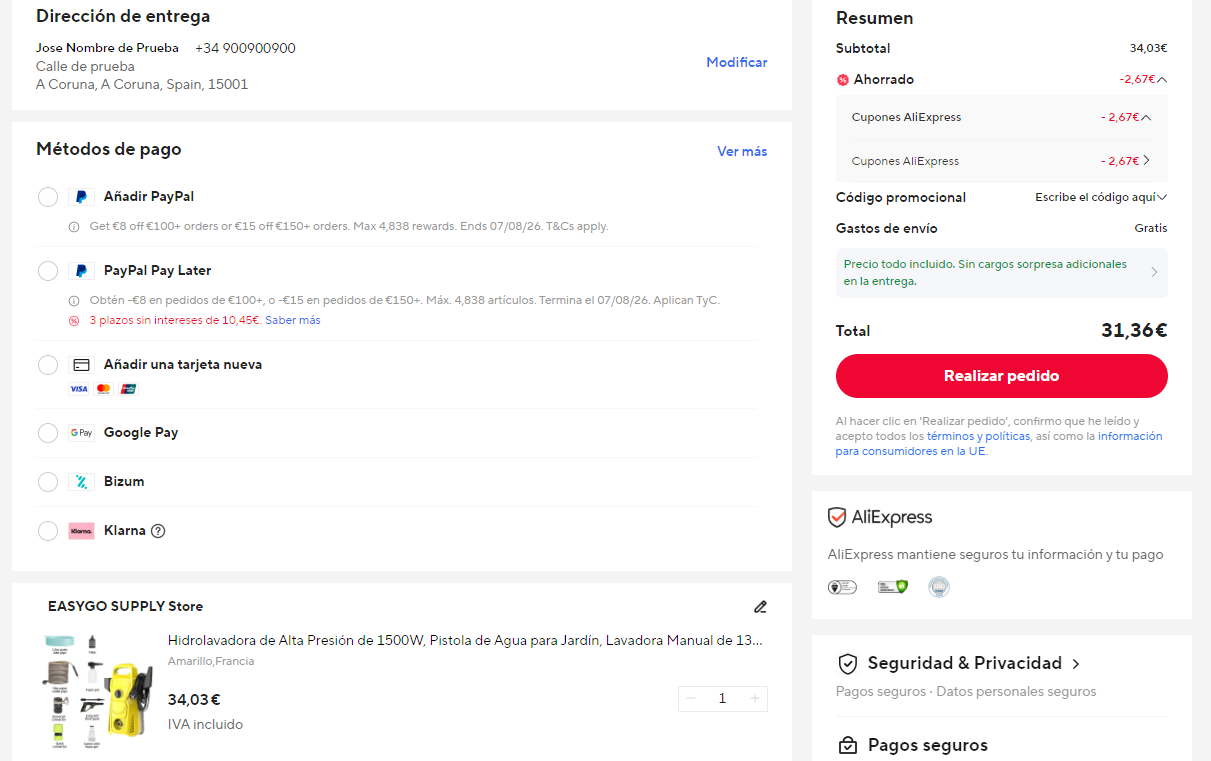Viewport: 1211px width, 761px height.
Task: Increase product quantity with plus button
Action: [755, 698]
